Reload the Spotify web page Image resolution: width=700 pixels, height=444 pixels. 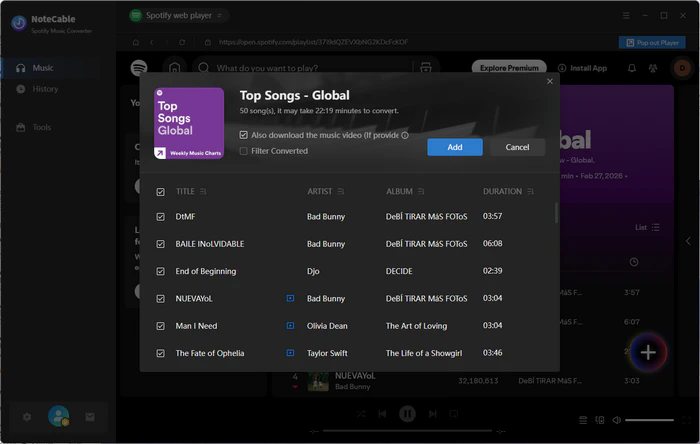182,42
